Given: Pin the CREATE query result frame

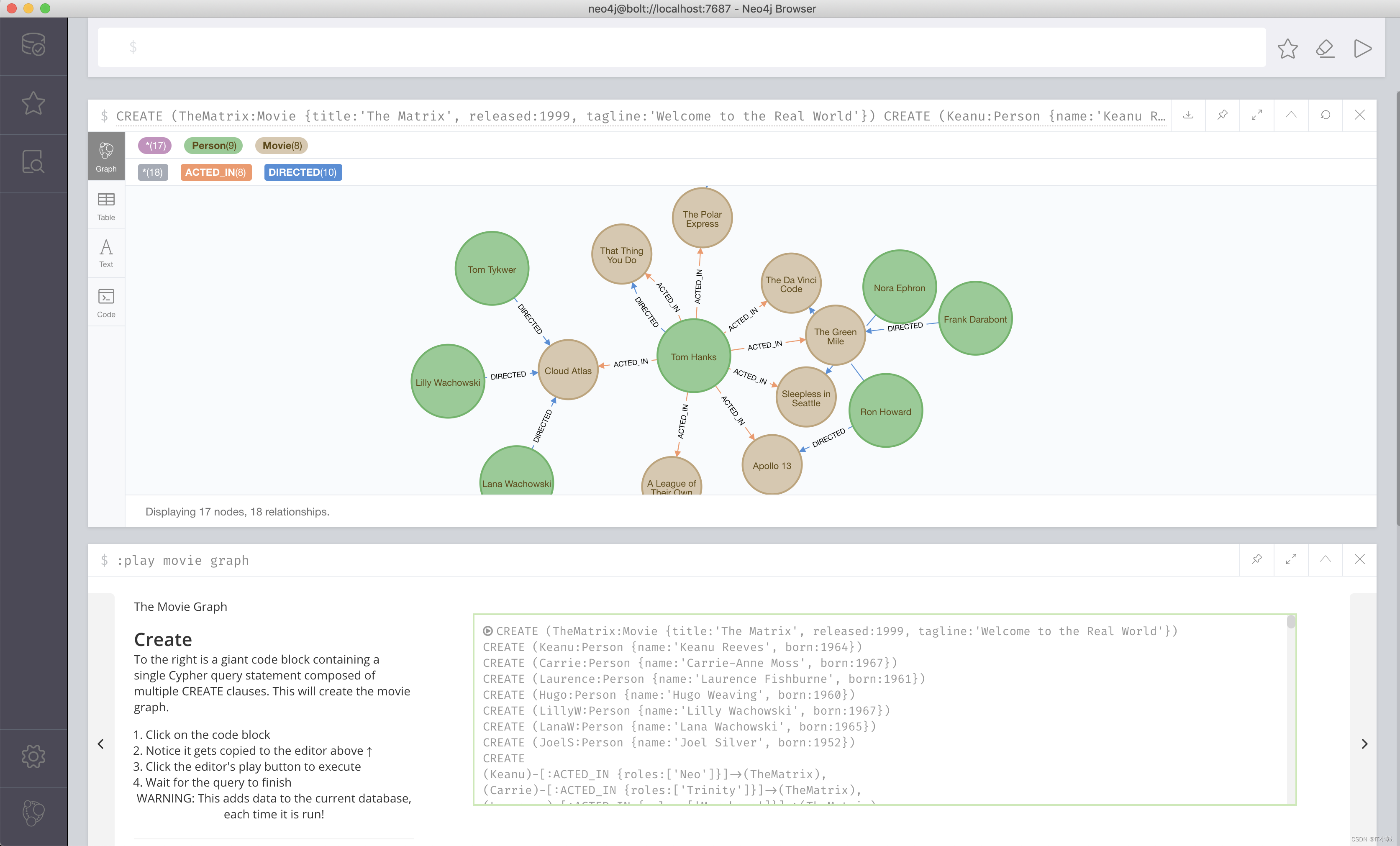Looking at the screenshot, I should point(1222,115).
